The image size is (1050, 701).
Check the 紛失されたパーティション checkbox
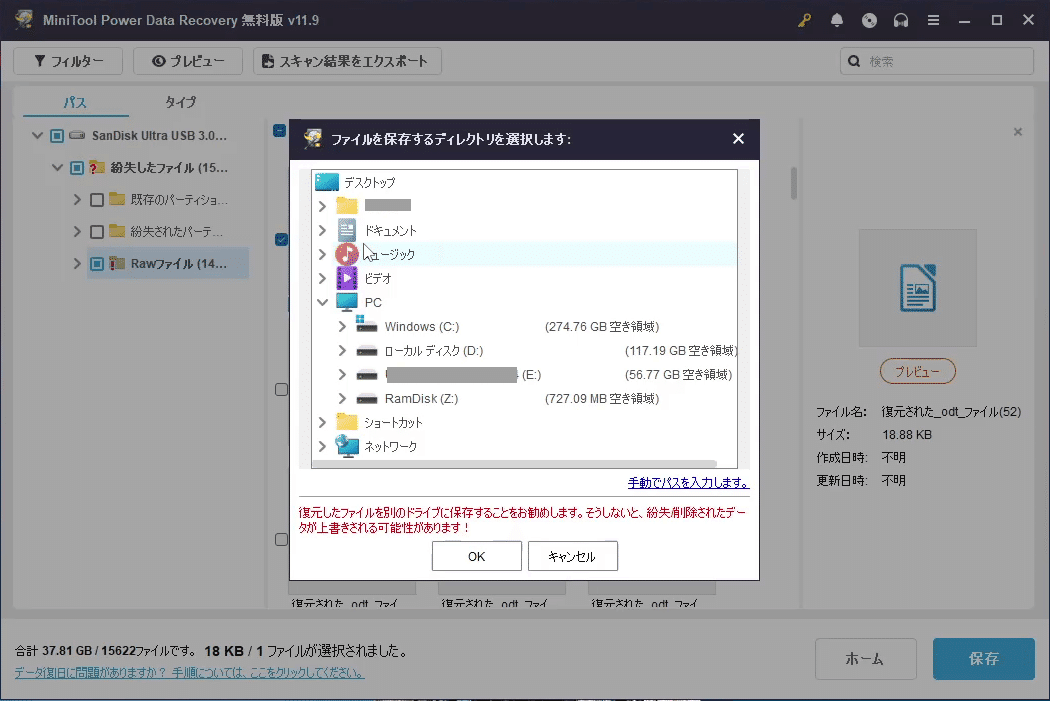pyautogui.click(x=97, y=232)
